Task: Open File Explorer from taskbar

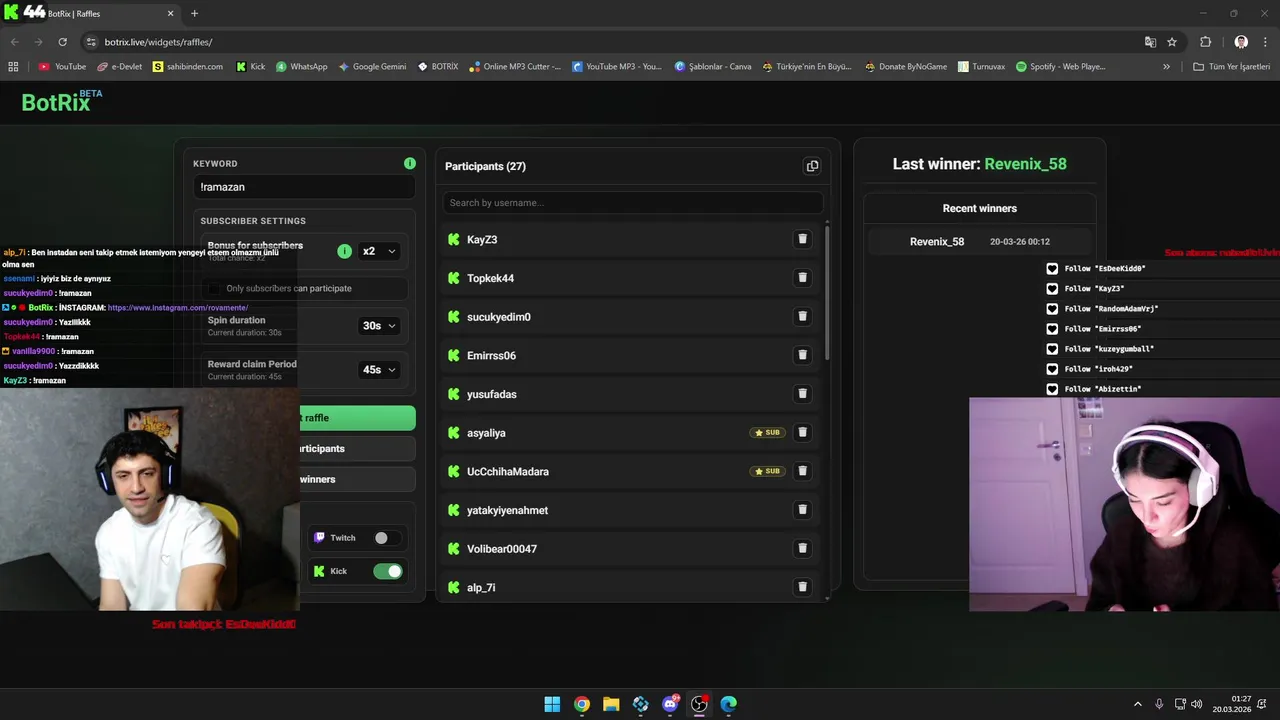Action: coord(611,704)
